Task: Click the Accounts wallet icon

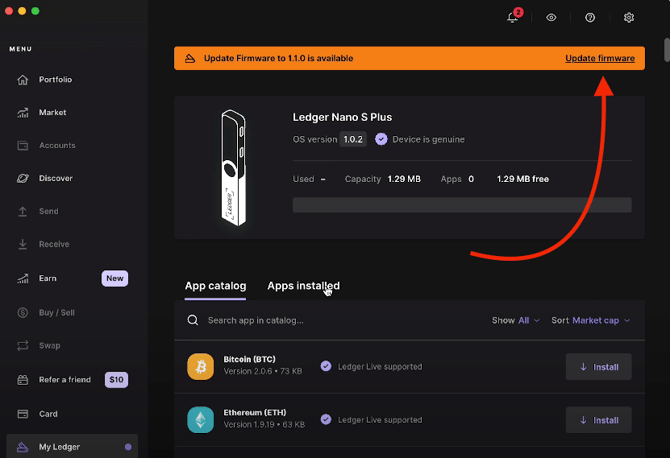Action: coord(23,146)
